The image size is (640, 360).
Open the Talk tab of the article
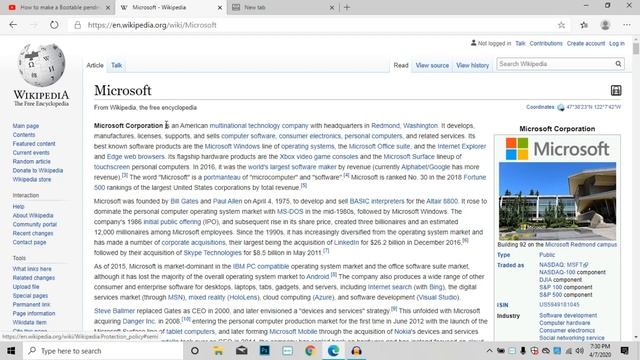click(x=116, y=65)
